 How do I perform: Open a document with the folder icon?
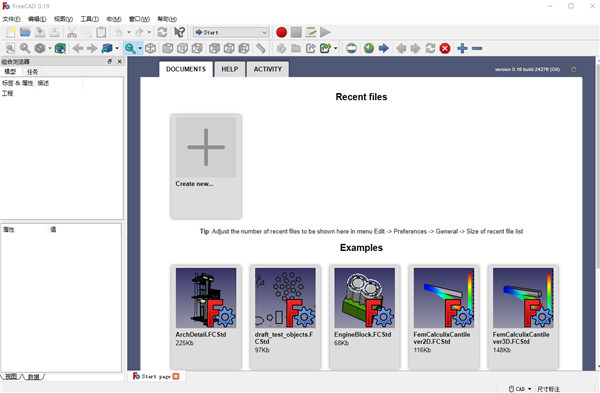point(25,33)
